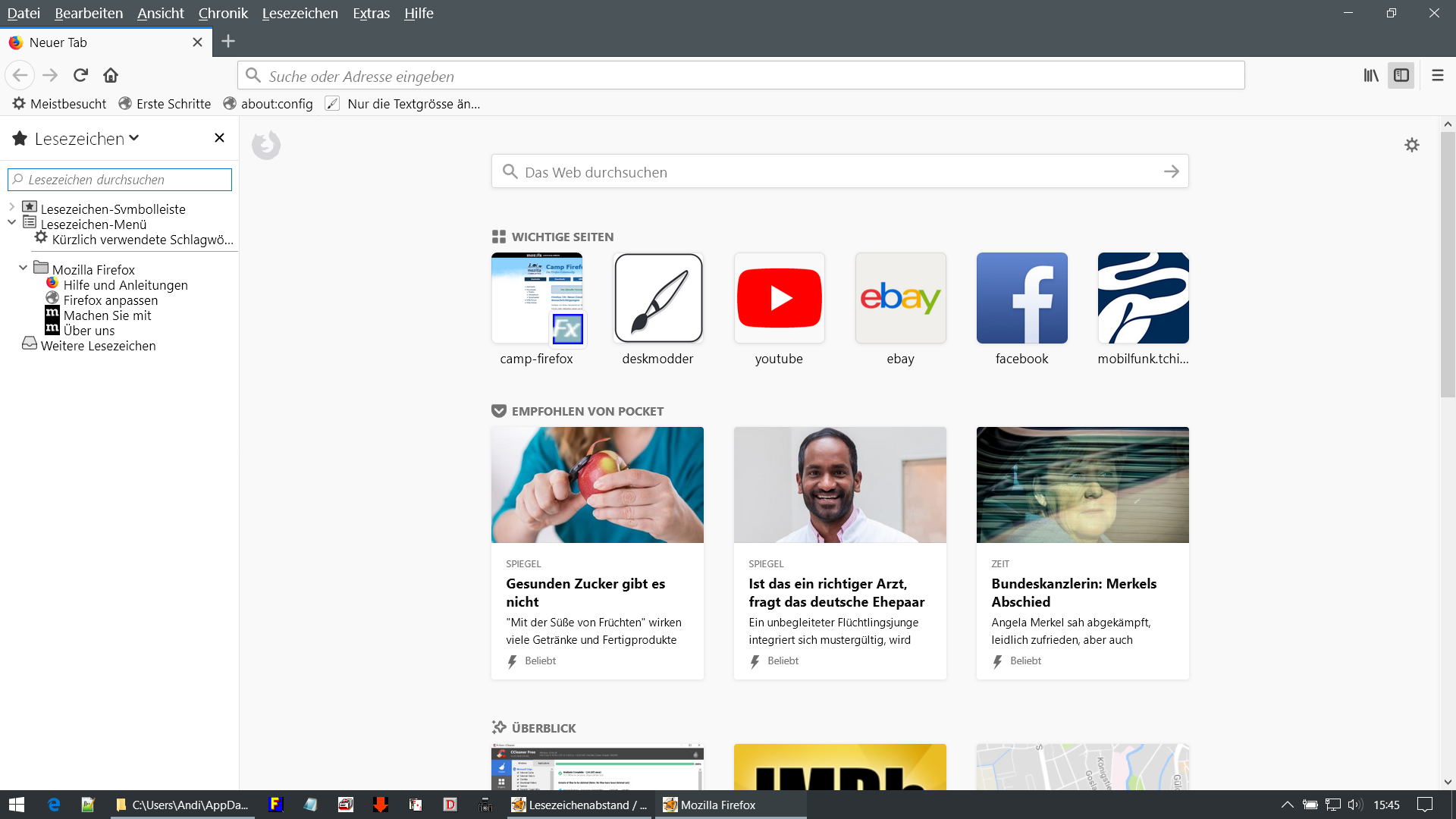Submit web search with arrow icon

click(x=1171, y=172)
